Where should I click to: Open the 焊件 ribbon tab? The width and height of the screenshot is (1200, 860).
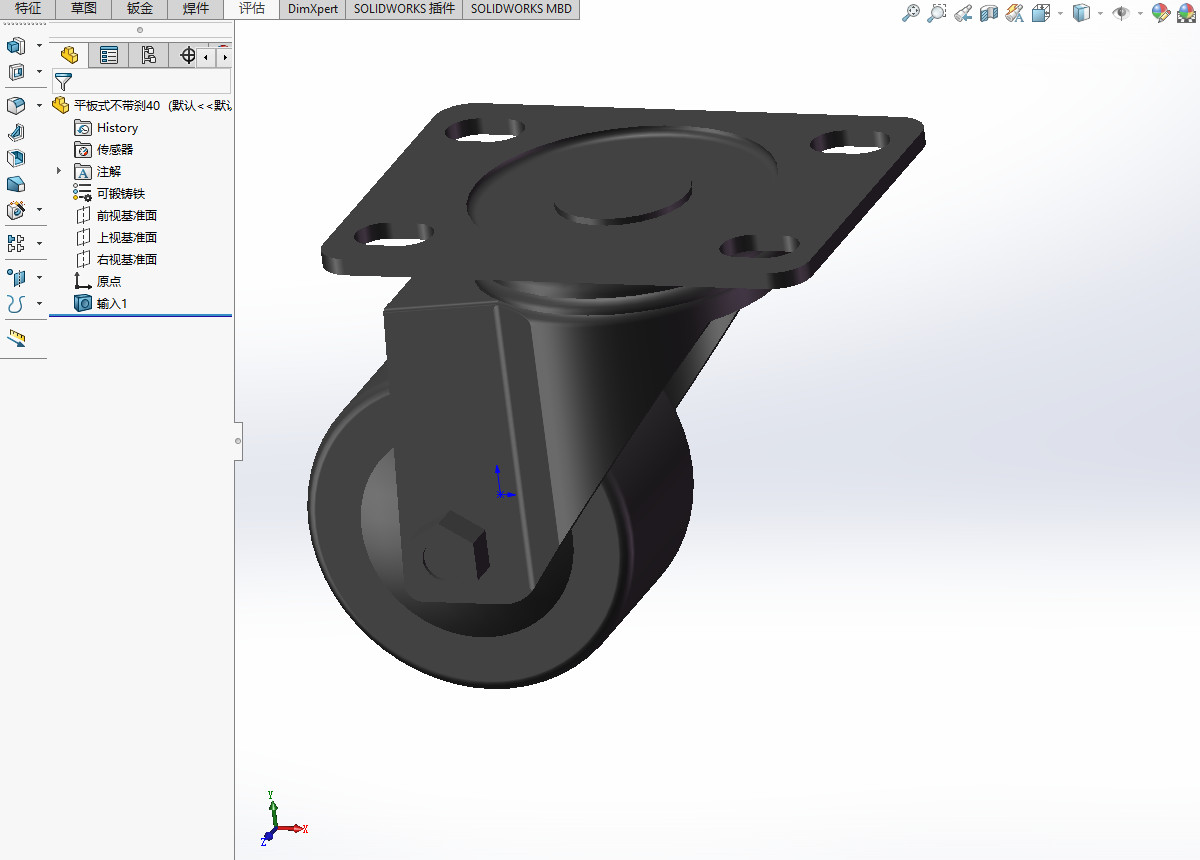[x=196, y=9]
